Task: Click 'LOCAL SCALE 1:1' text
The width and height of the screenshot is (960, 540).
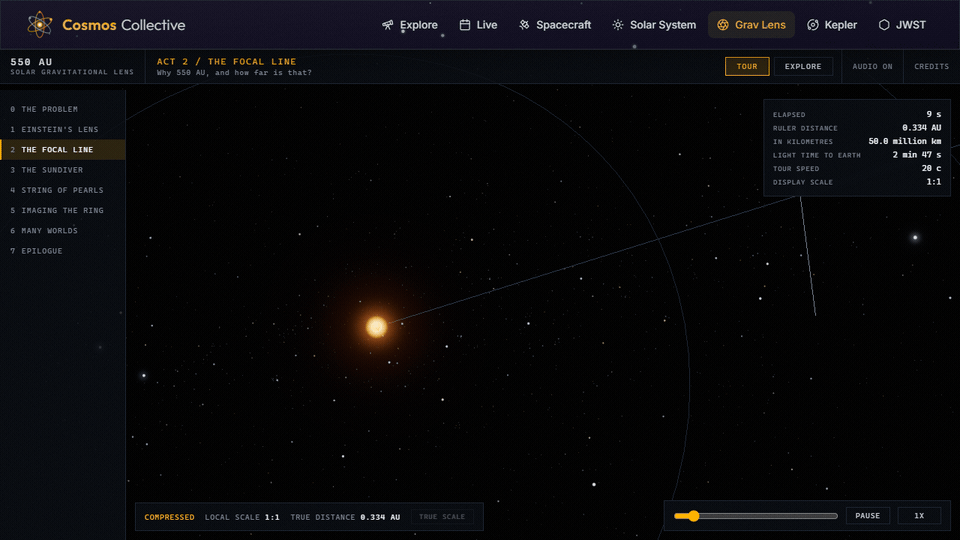Action: (x=242, y=517)
